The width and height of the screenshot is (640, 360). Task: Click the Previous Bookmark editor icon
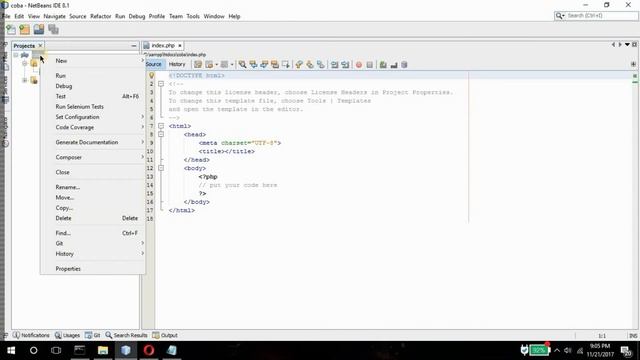(299, 64)
